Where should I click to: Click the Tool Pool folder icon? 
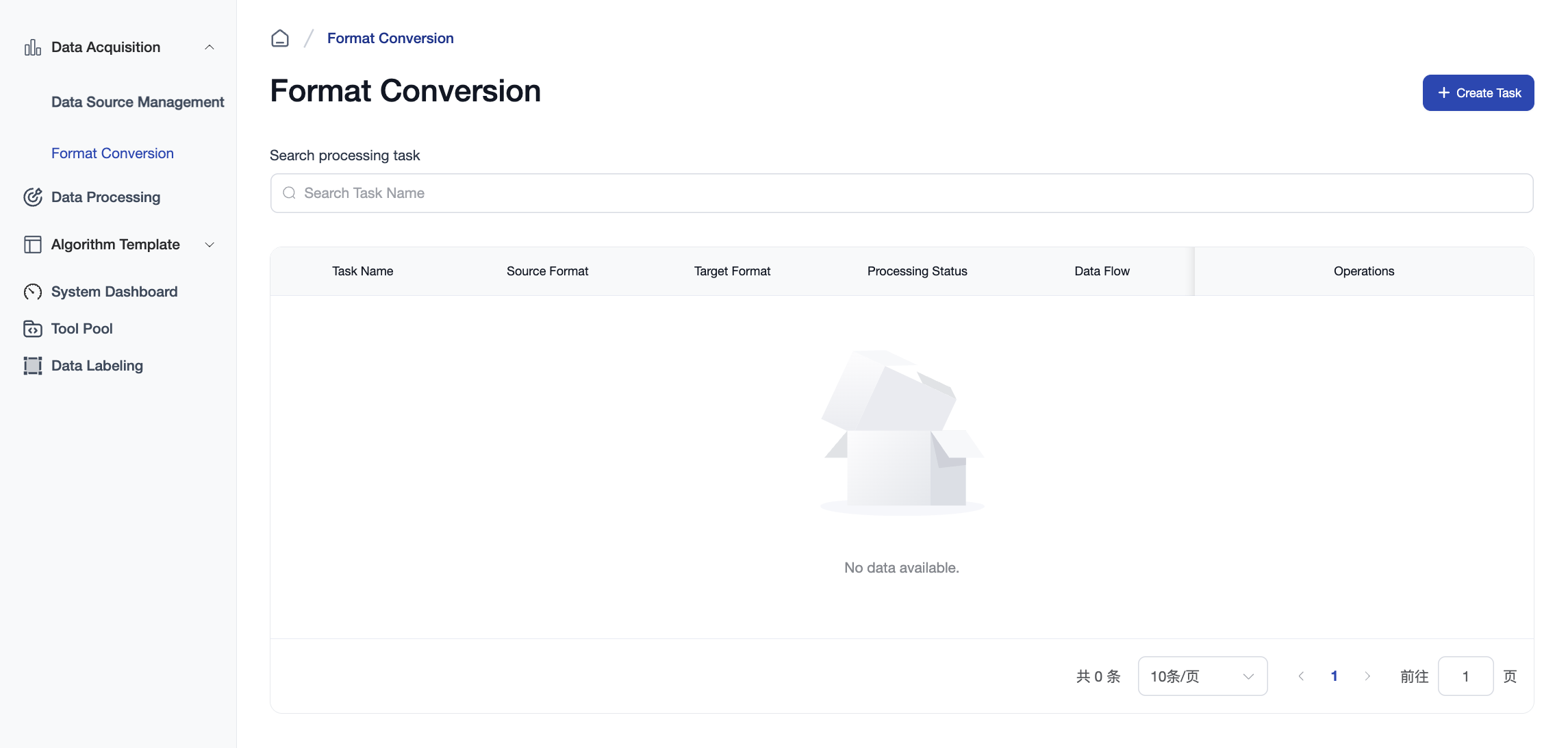click(32, 329)
